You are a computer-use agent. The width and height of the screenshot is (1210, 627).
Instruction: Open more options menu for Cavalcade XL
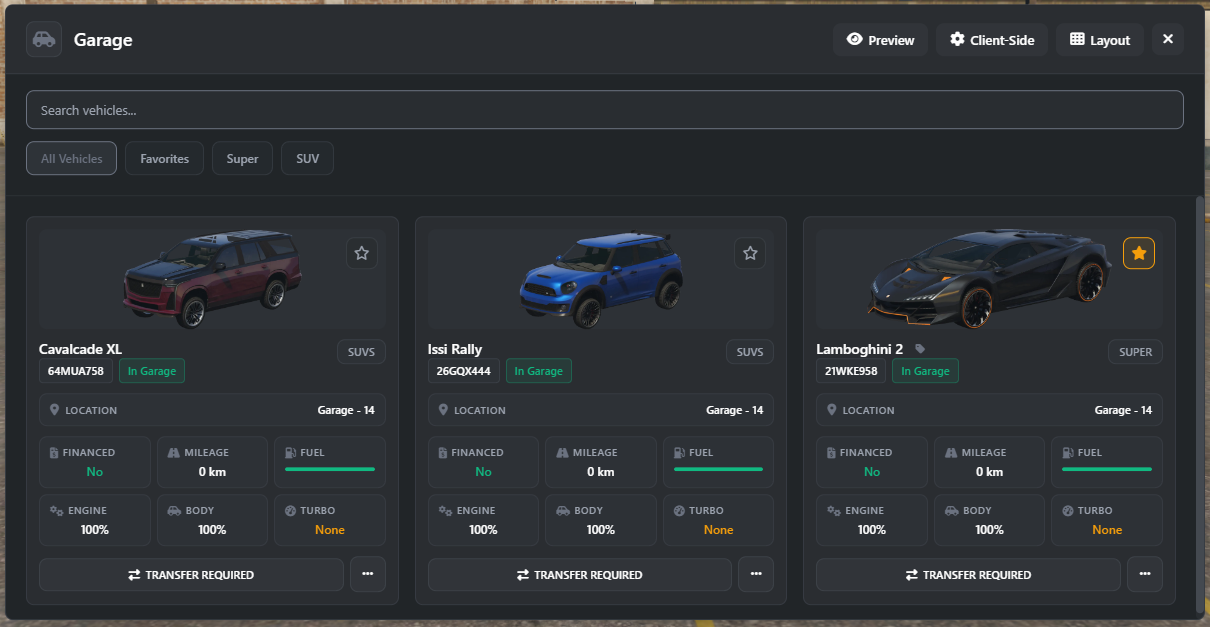[367, 574]
